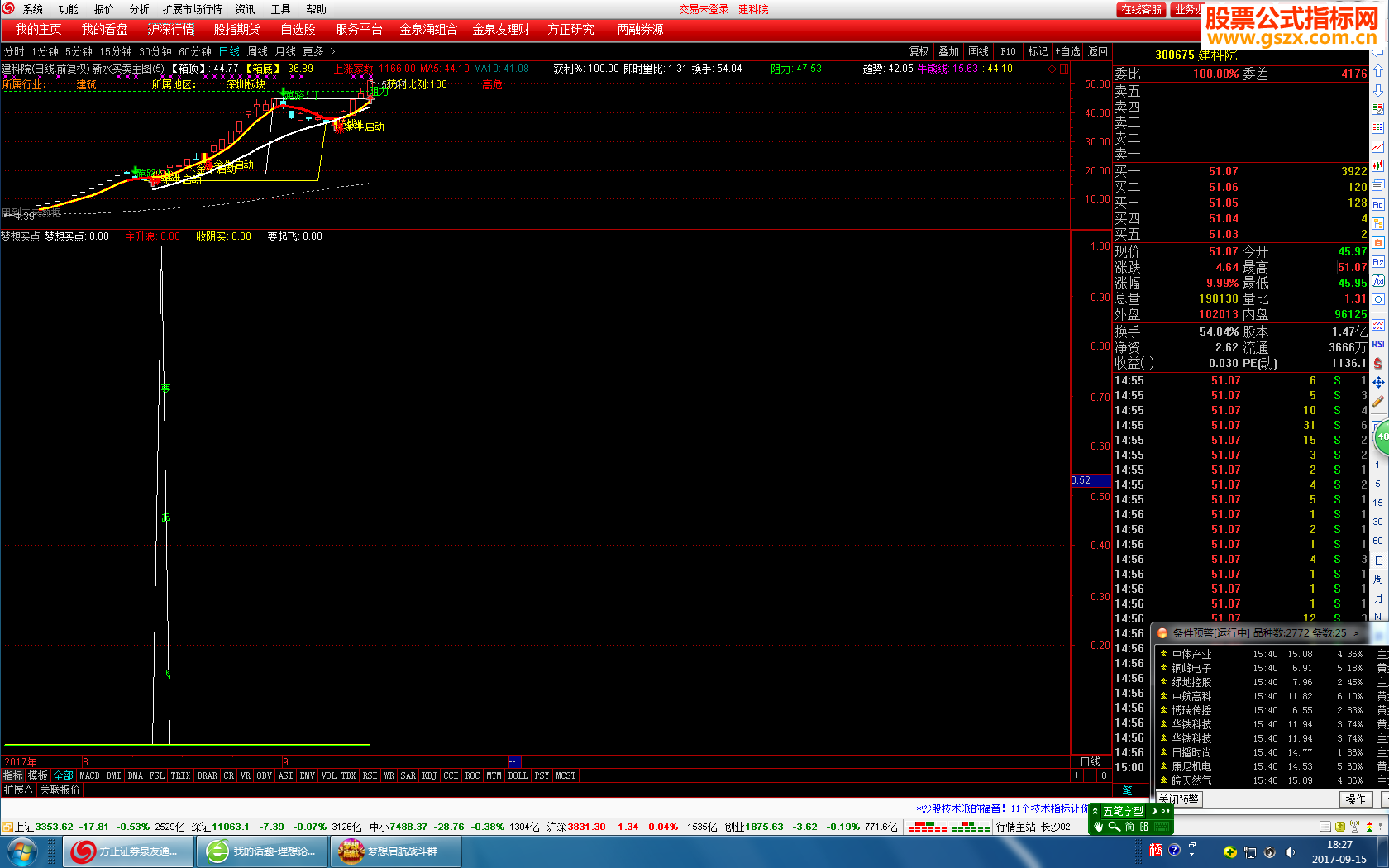Switch to 沪深行情 tab
This screenshot has width=1389, height=868.
[171, 29]
